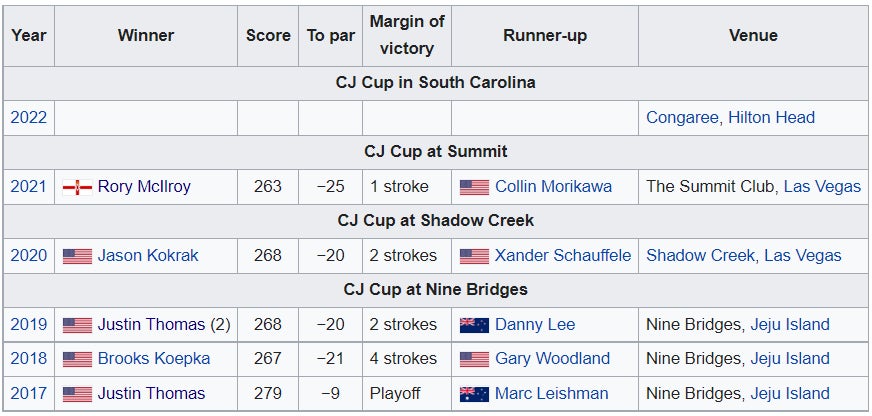
Task: Click the US flag next to Brooks Koepka
Action: click(x=77, y=359)
